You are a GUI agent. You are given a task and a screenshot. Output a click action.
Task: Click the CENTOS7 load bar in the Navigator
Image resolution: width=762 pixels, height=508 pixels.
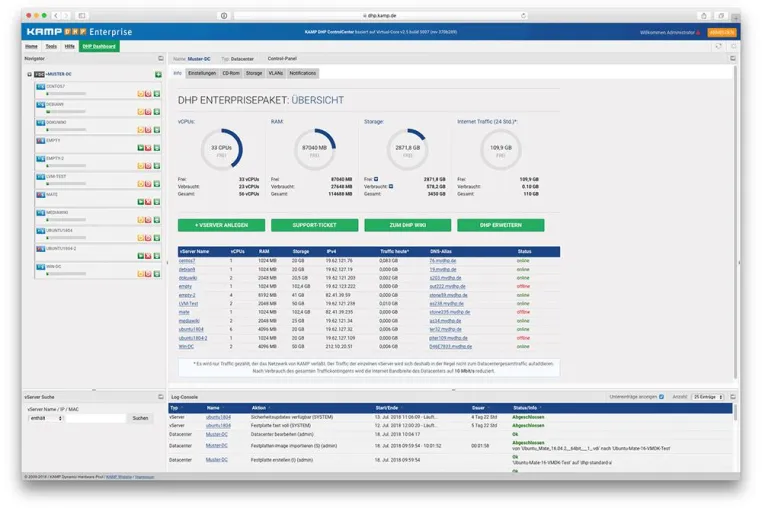[66, 94]
